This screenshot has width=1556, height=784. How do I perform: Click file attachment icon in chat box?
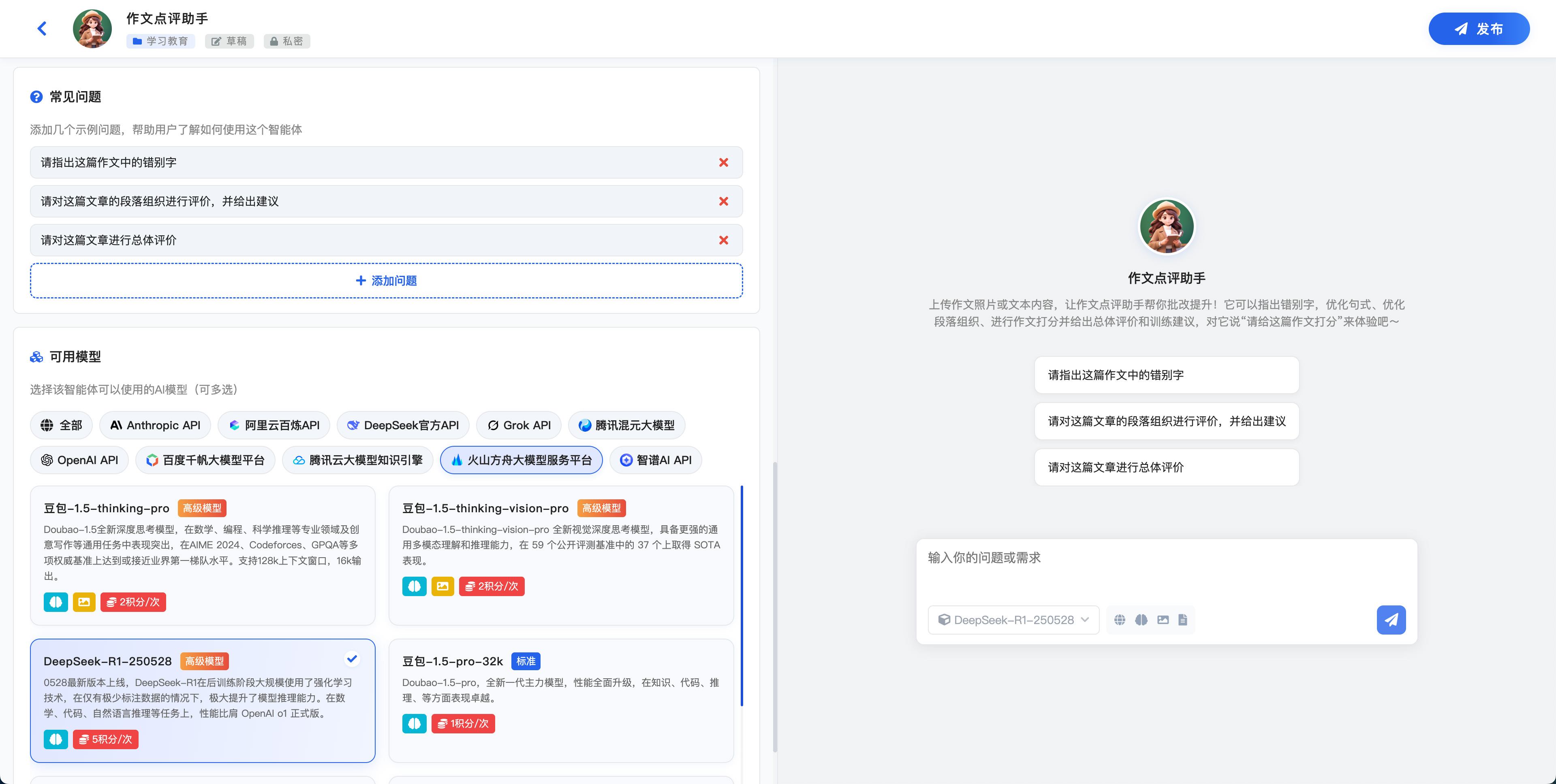[x=1183, y=620]
